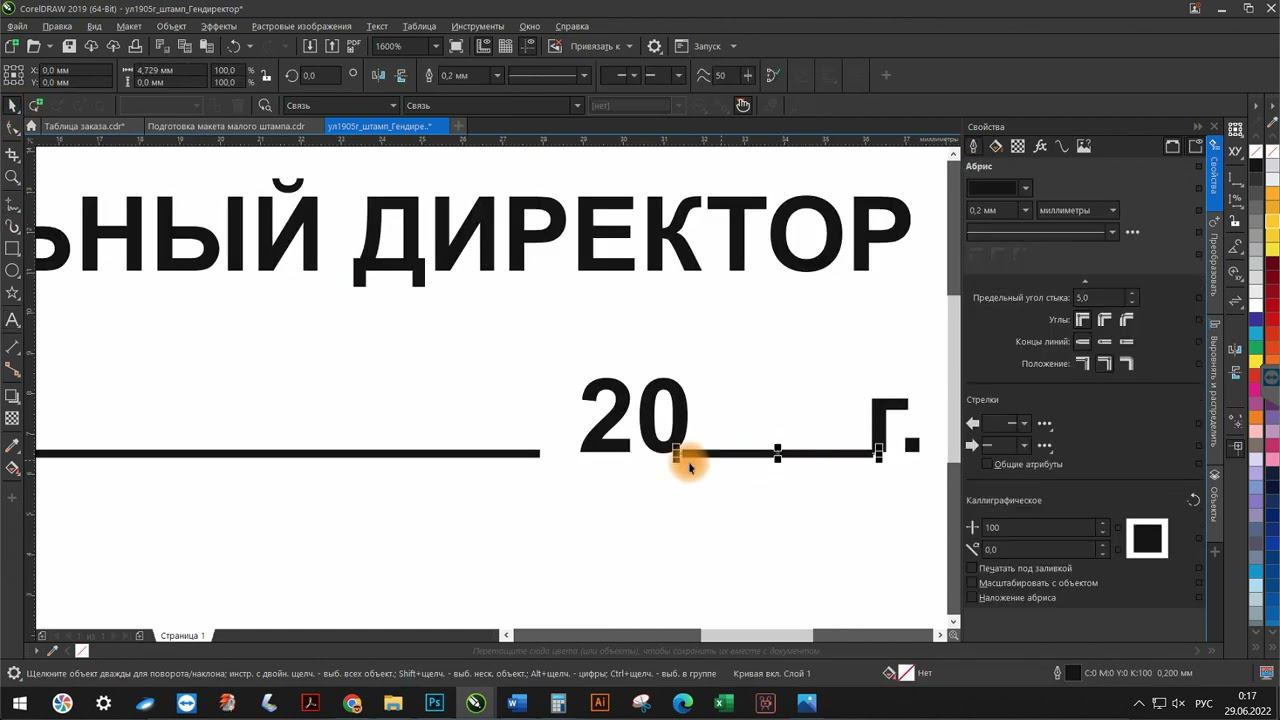Click the Страница 1 page tab

click(x=182, y=635)
